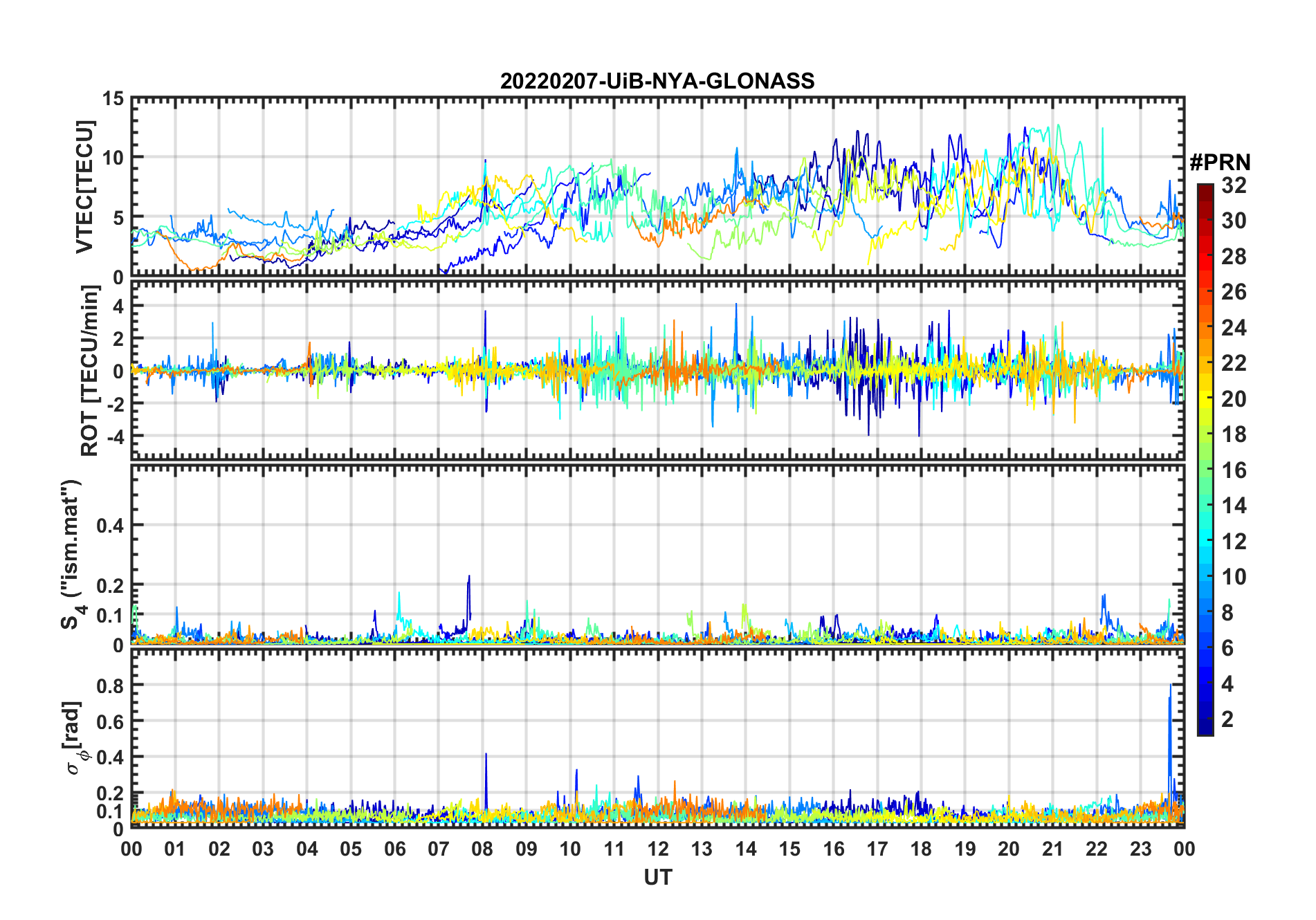Click colorbar tick label "26"

(x=1234, y=292)
